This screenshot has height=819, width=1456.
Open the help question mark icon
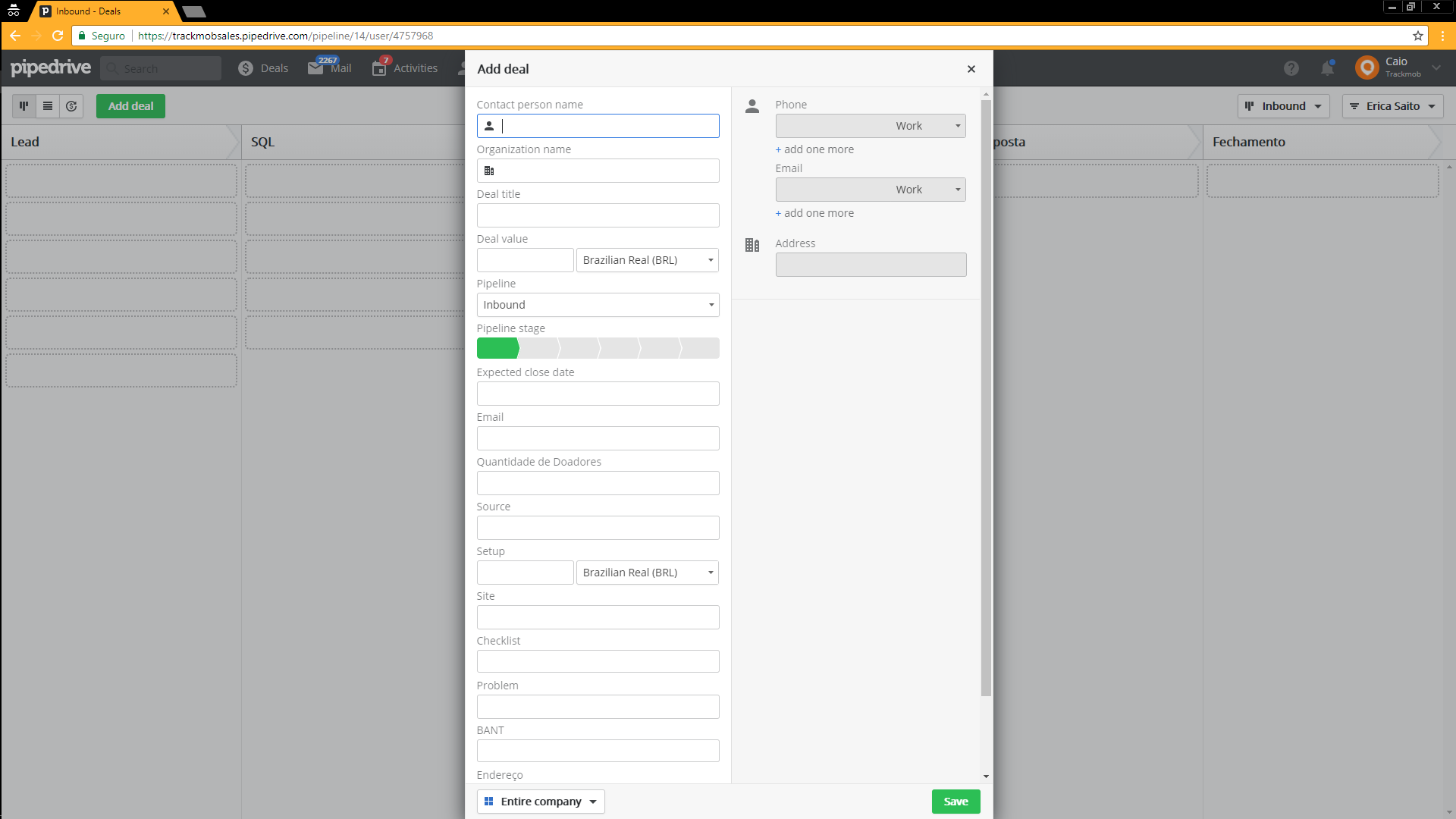[1291, 68]
